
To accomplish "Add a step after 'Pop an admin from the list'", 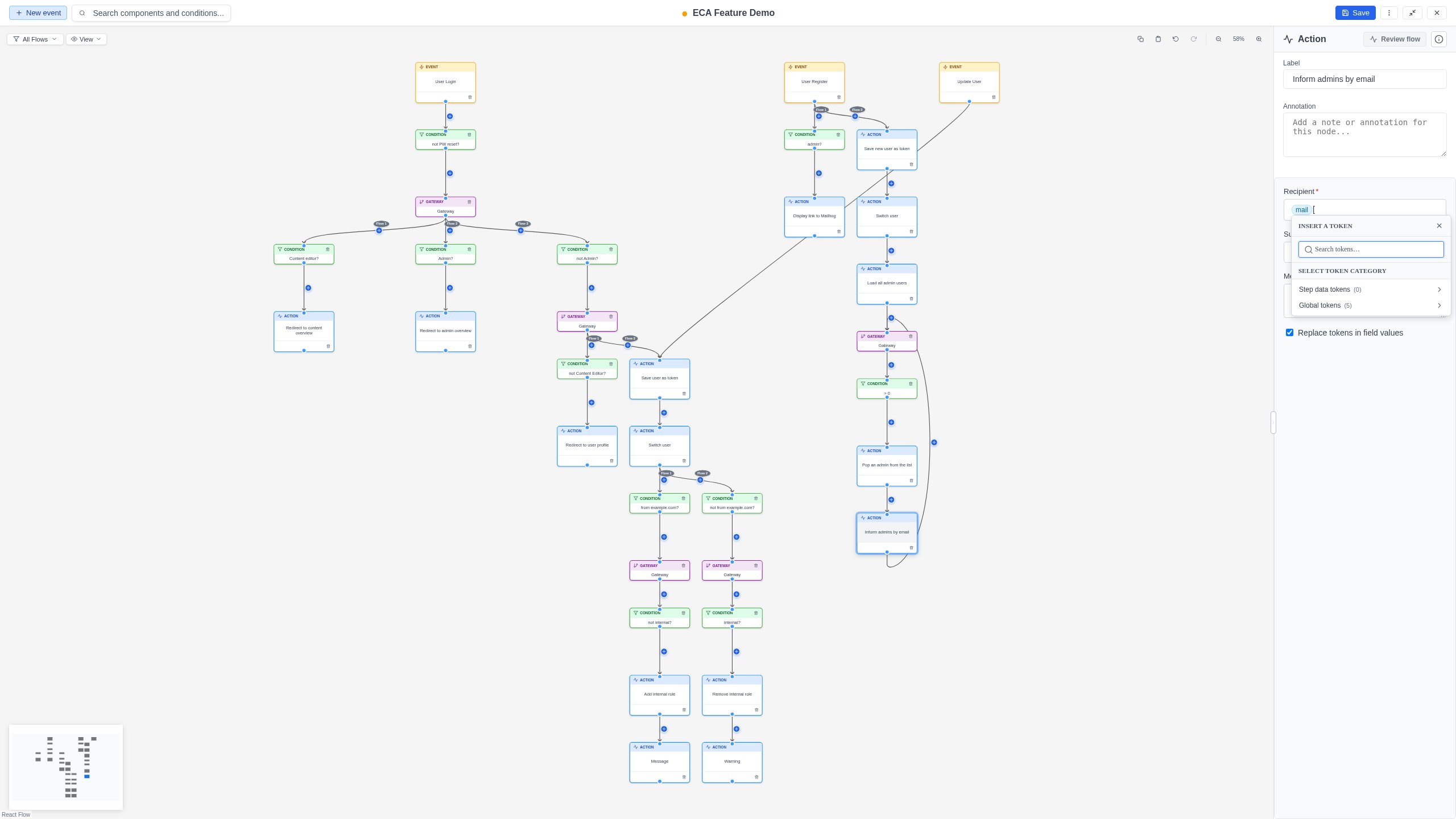I will tap(891, 500).
